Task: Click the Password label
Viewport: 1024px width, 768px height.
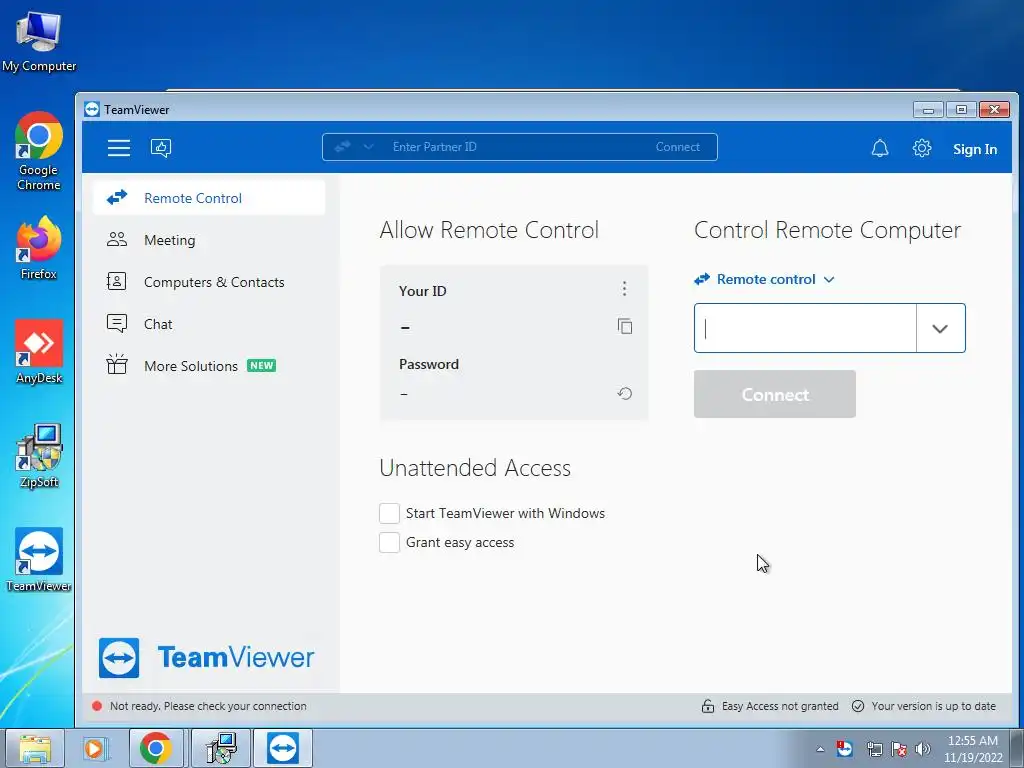Action: click(429, 364)
